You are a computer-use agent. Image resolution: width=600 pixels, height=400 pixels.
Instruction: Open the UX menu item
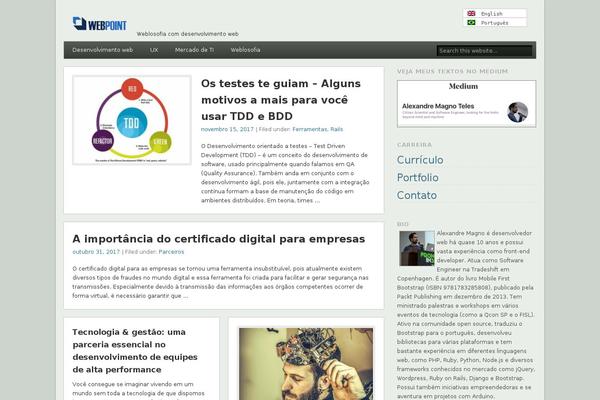[154, 50]
